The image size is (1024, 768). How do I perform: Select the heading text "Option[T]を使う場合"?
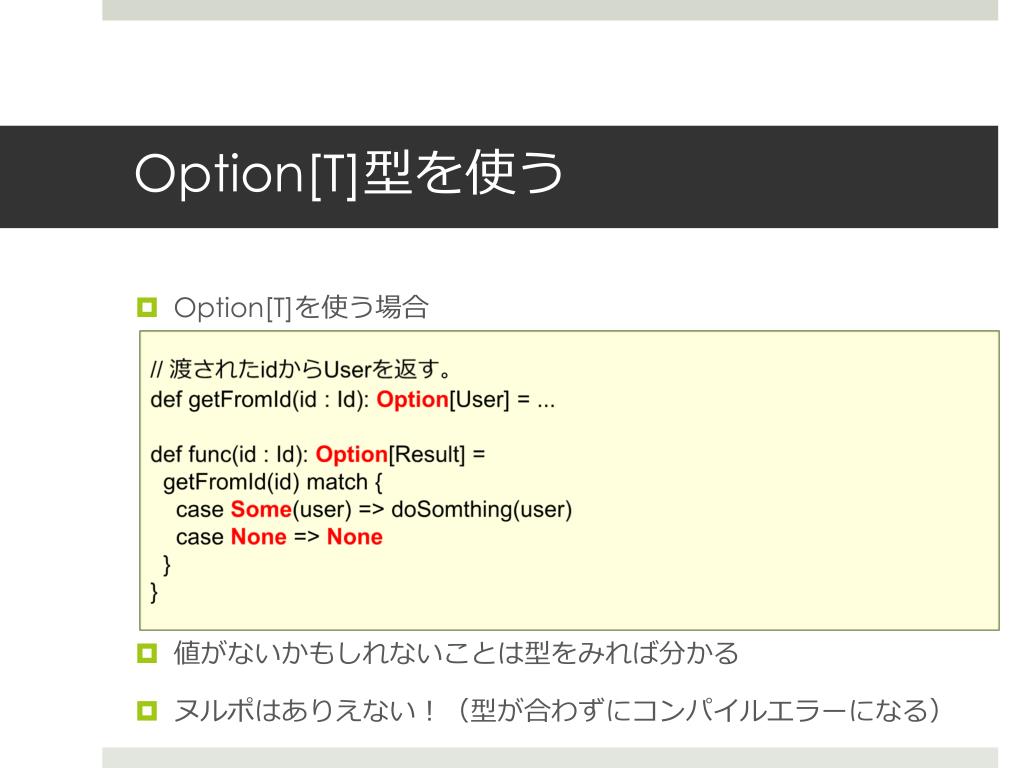tap(301, 307)
